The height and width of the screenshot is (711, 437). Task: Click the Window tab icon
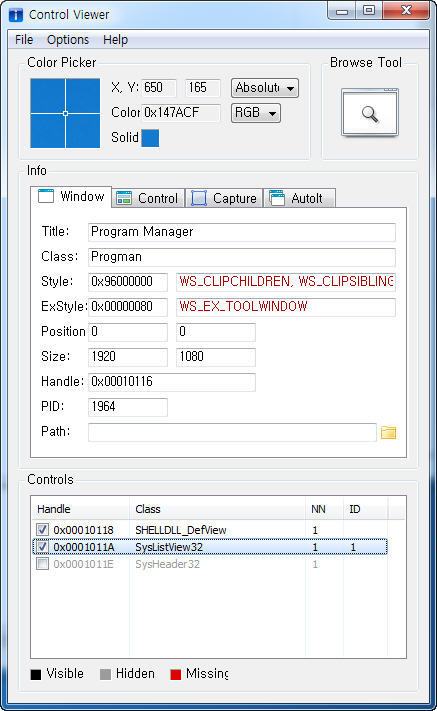[46, 196]
